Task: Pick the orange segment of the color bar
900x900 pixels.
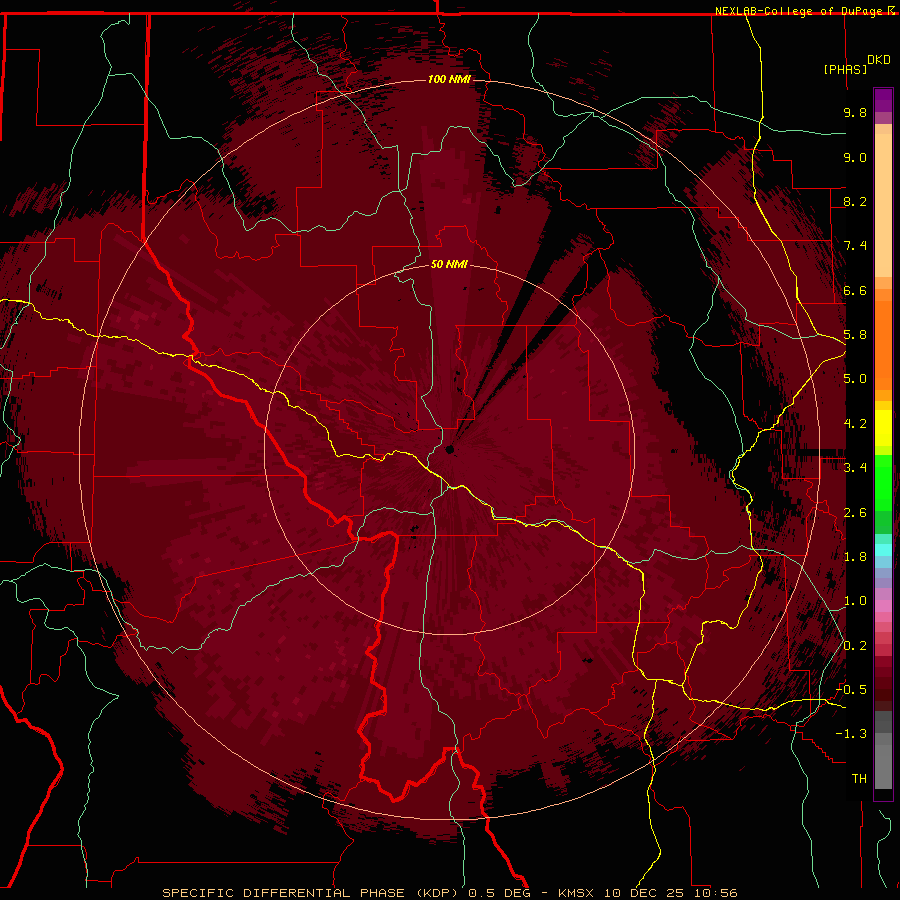Action: (x=883, y=344)
